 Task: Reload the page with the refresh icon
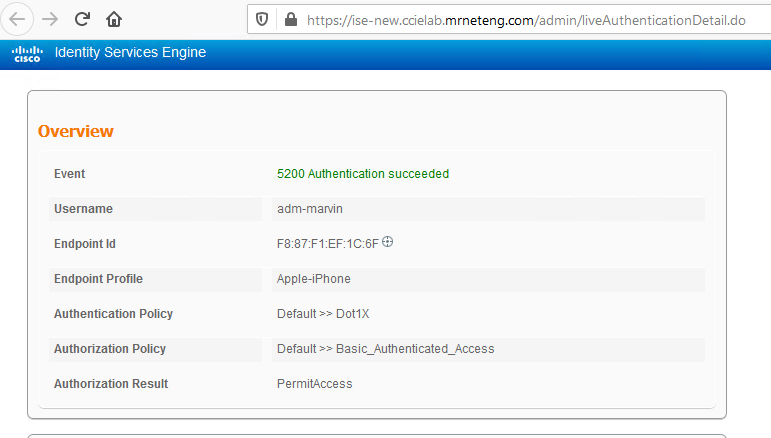point(82,19)
